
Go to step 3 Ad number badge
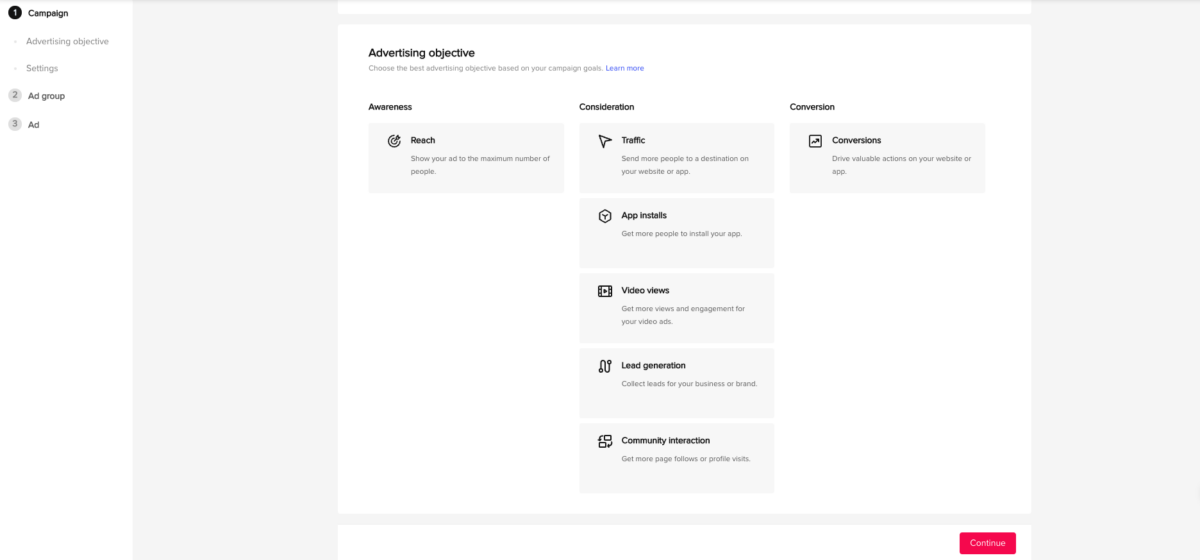[x=14, y=124]
